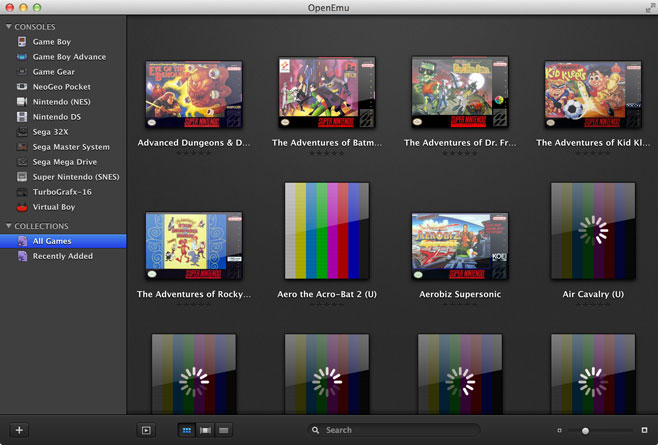Switch to list view
This screenshot has height=445, width=658.
pyautogui.click(x=224, y=430)
